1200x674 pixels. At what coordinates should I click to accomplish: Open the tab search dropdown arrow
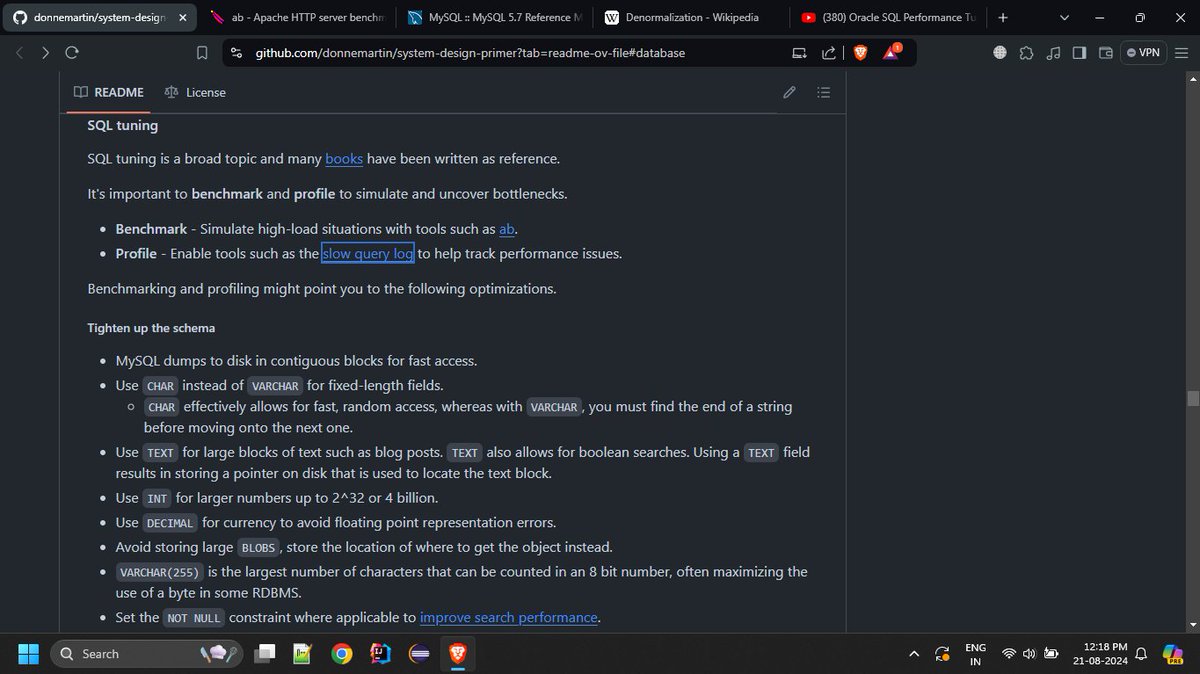pyautogui.click(x=1064, y=17)
